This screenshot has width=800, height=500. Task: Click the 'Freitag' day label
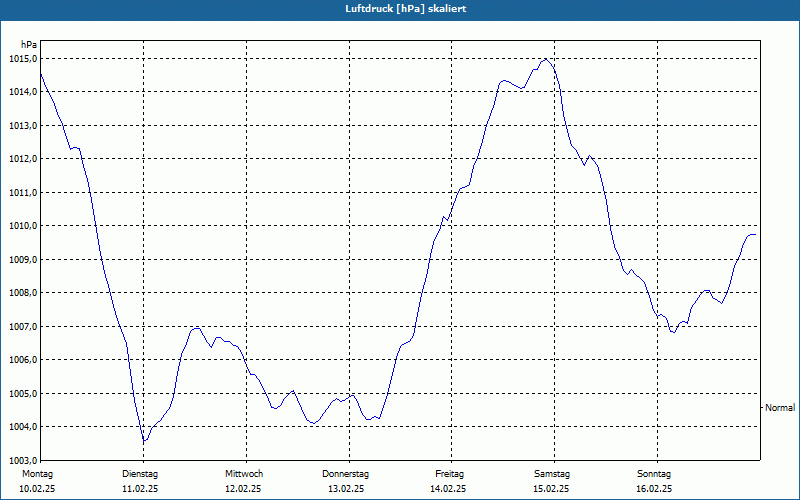(449, 474)
